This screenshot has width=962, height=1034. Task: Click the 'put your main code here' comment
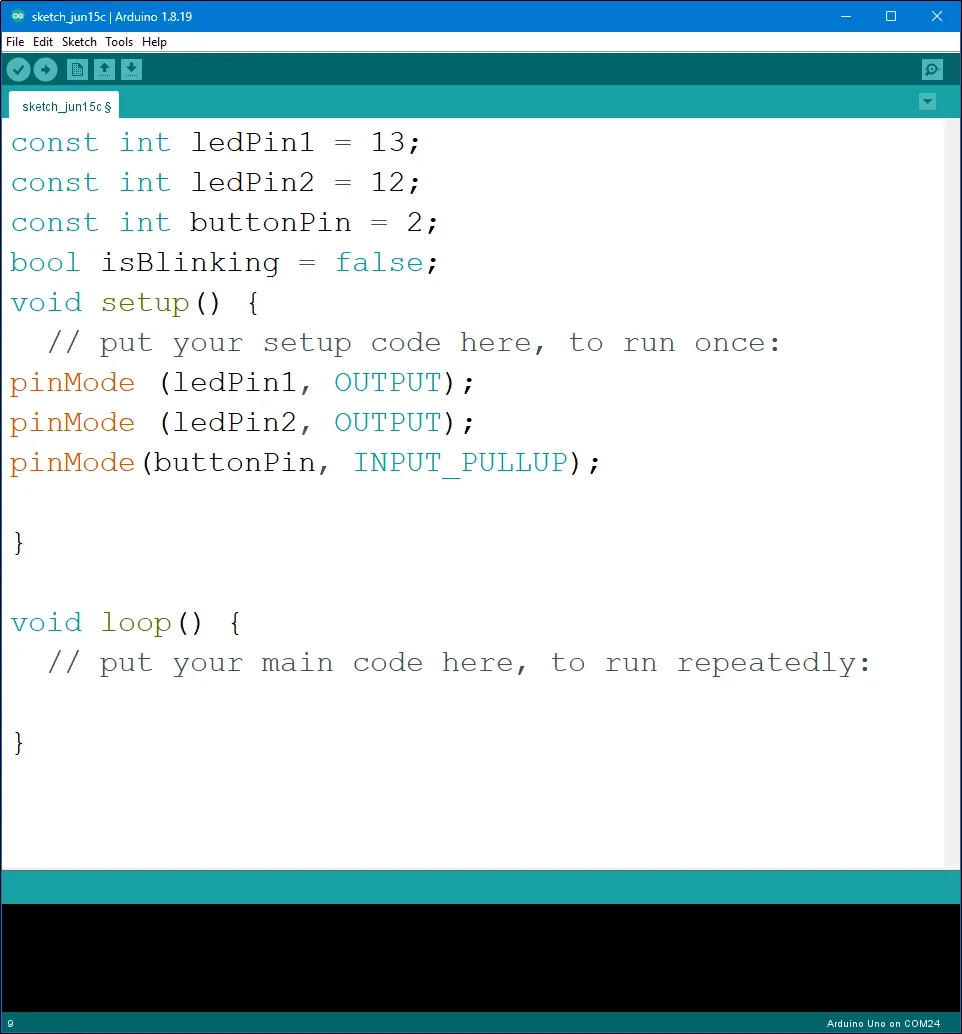(459, 663)
